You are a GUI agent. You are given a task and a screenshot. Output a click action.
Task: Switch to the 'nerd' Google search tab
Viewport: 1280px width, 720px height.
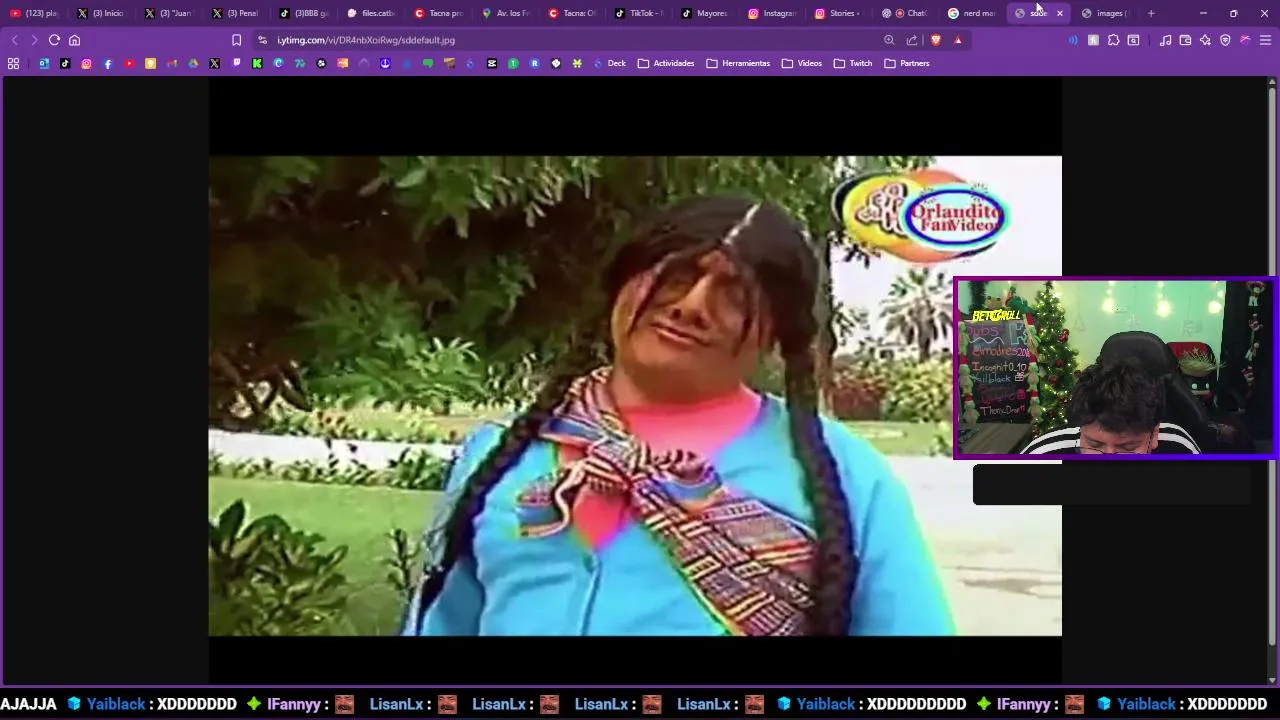tap(972, 13)
